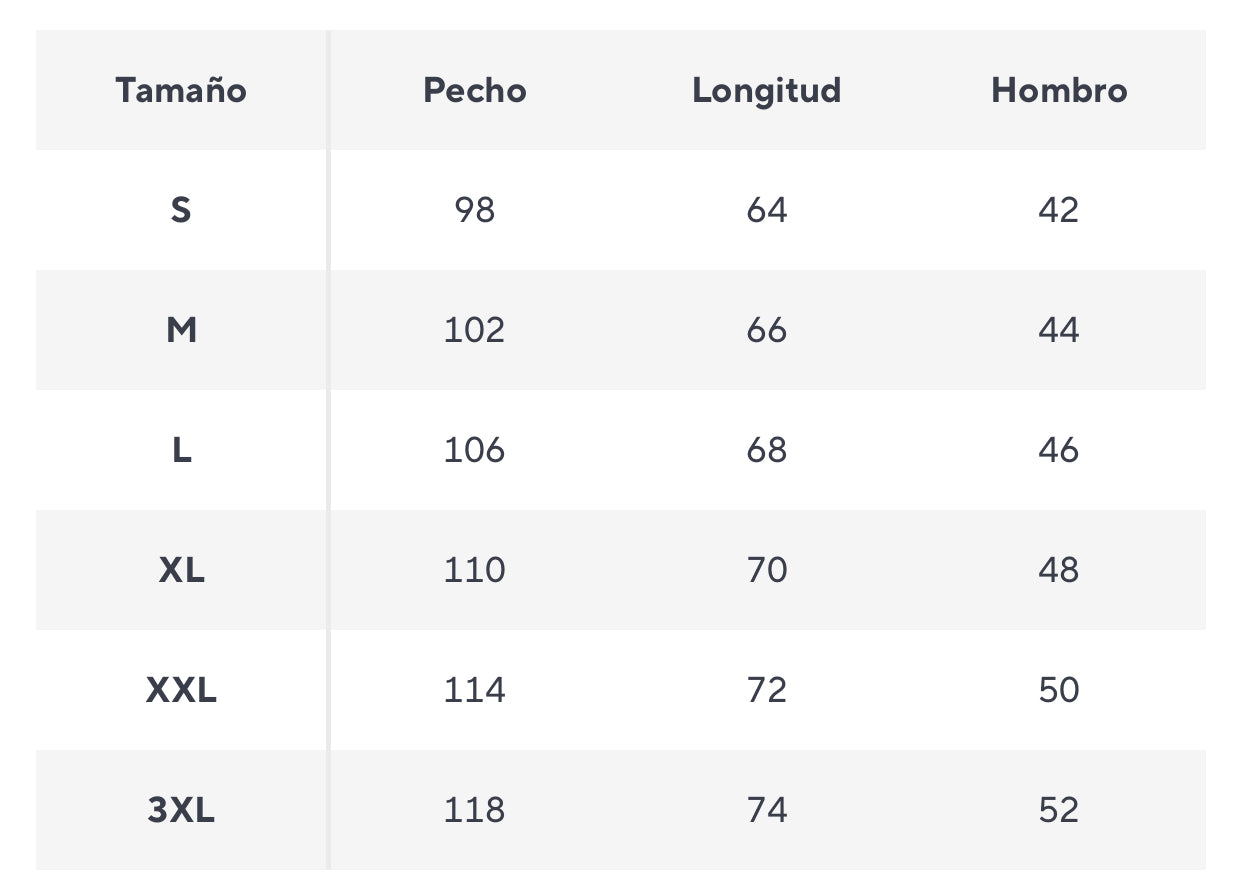Click the XXL size row label
This screenshot has width=1242, height=881.
(x=181, y=690)
